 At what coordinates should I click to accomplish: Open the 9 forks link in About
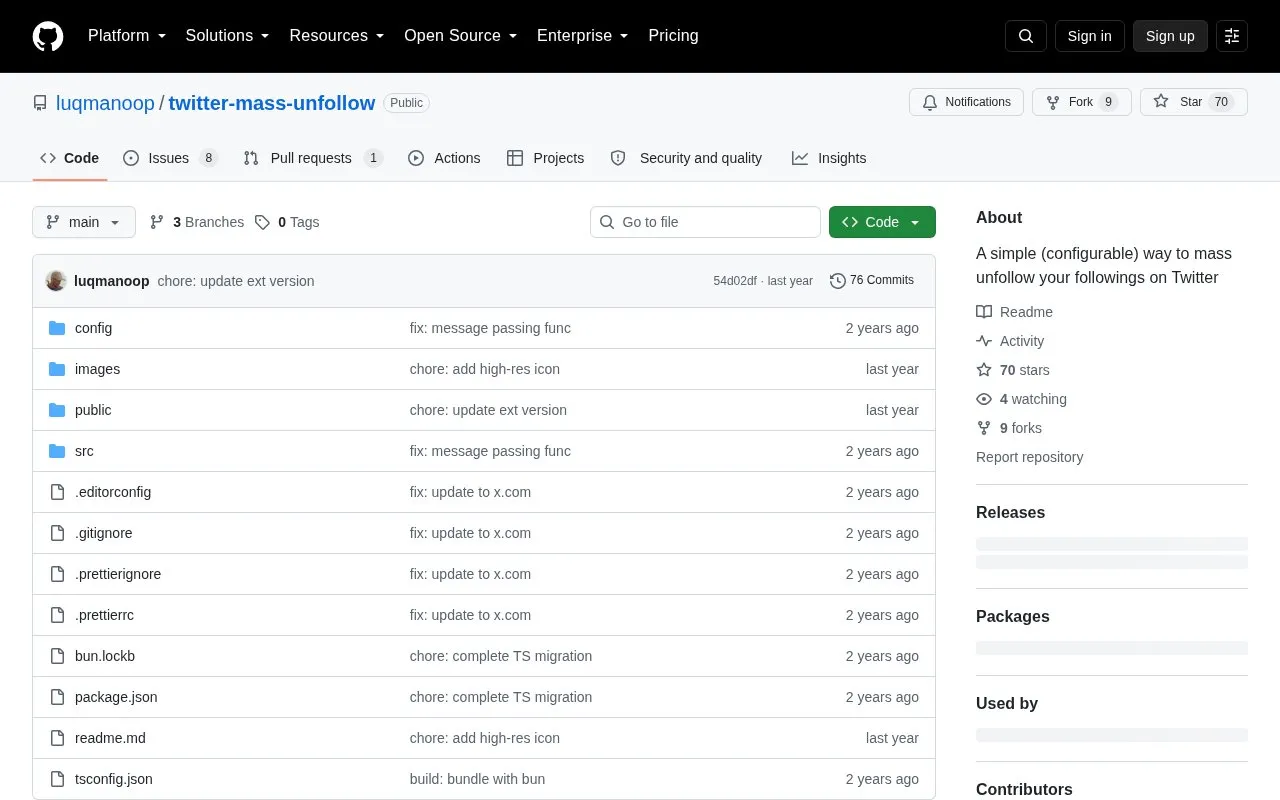[1009, 428]
